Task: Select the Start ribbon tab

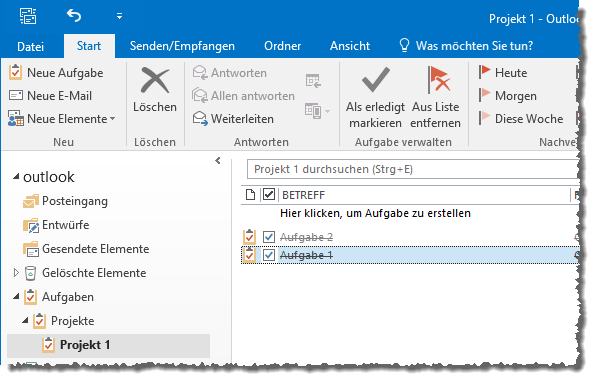Action: (x=89, y=46)
